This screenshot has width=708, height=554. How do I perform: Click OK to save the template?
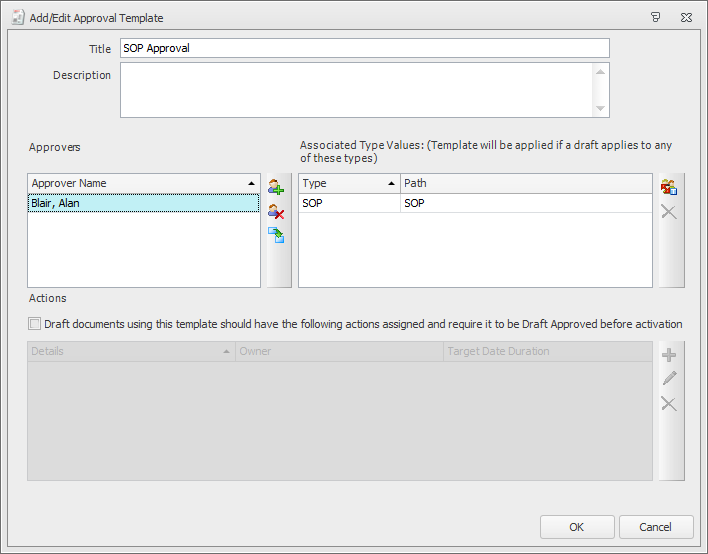click(577, 527)
